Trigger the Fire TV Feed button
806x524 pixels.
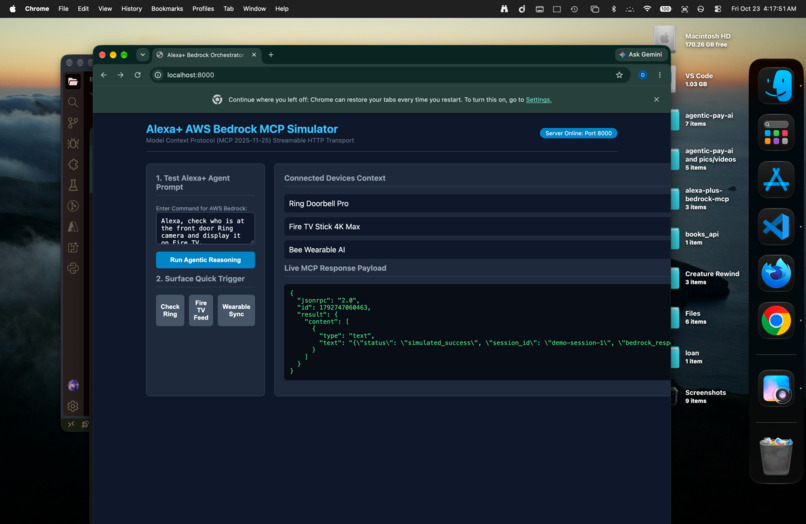pos(201,311)
